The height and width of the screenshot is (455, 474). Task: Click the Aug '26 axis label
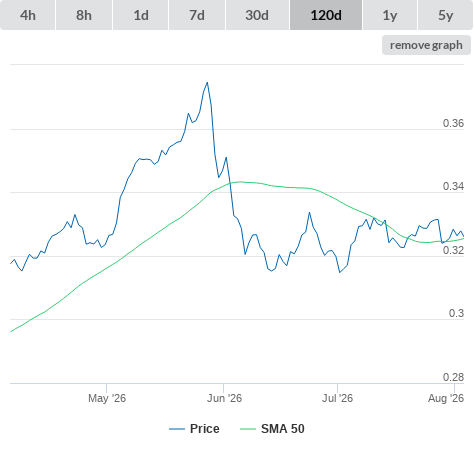coord(446,398)
